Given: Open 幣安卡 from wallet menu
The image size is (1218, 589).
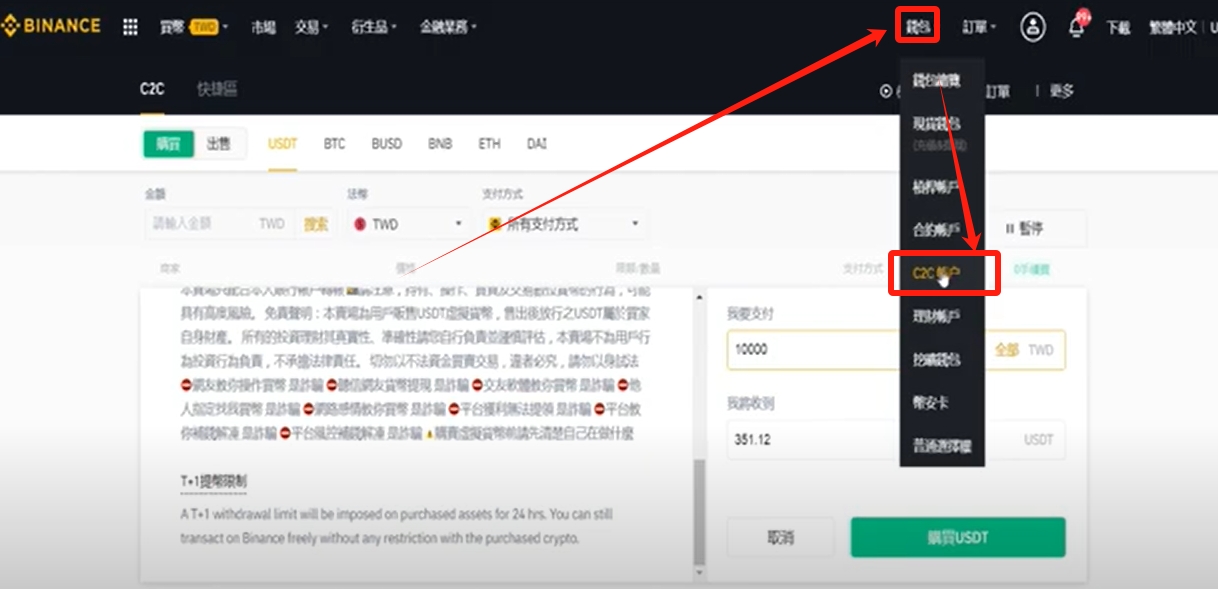Looking at the screenshot, I should (x=929, y=403).
